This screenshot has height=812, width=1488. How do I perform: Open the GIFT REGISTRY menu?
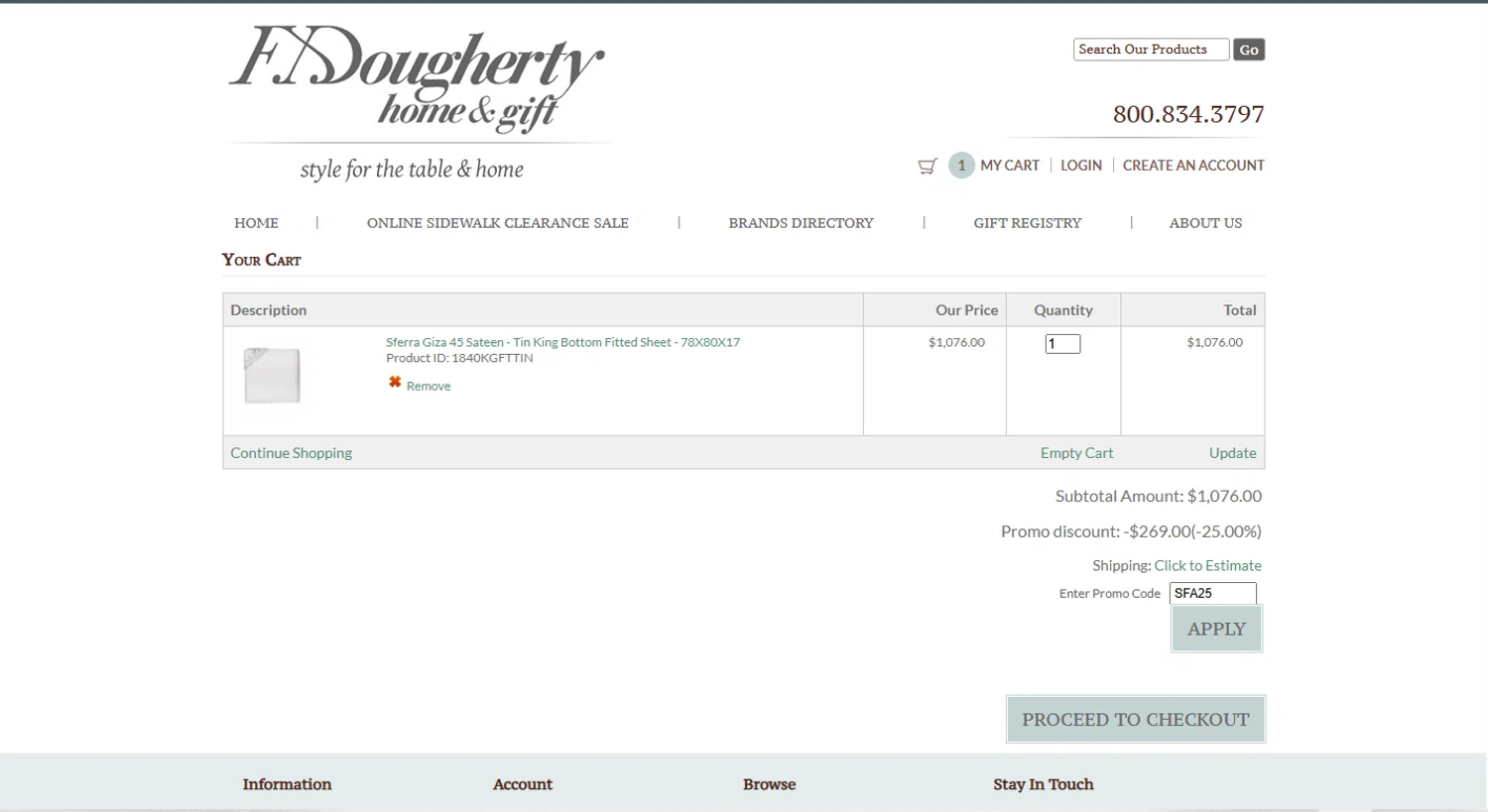(1028, 223)
